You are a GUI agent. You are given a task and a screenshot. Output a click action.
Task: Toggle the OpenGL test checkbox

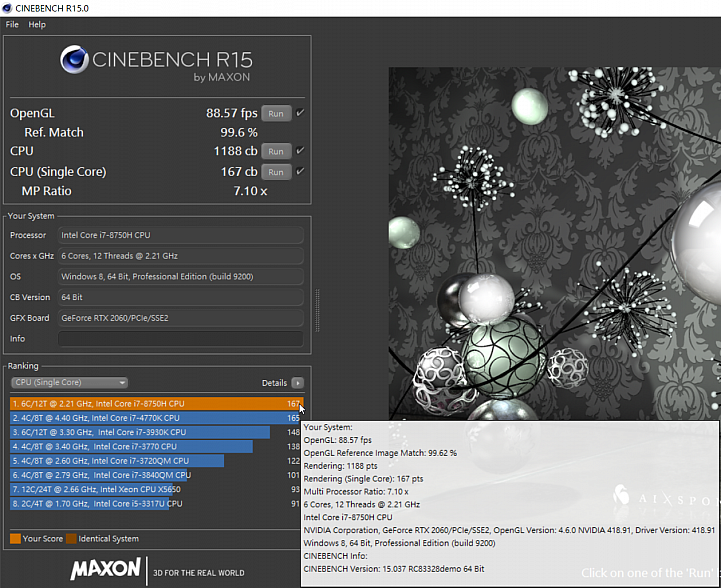coord(300,113)
